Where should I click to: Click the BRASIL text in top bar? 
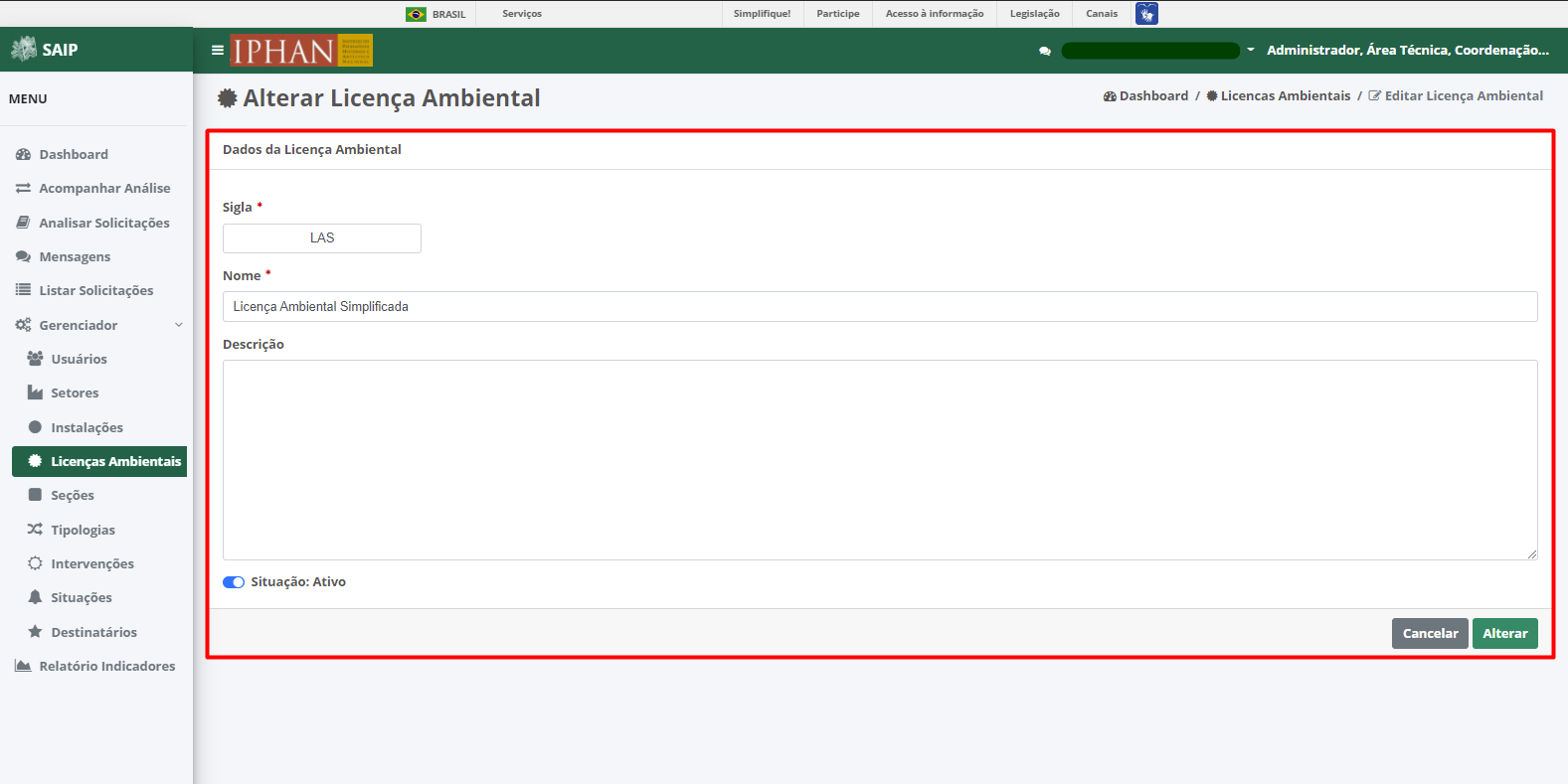(x=448, y=14)
